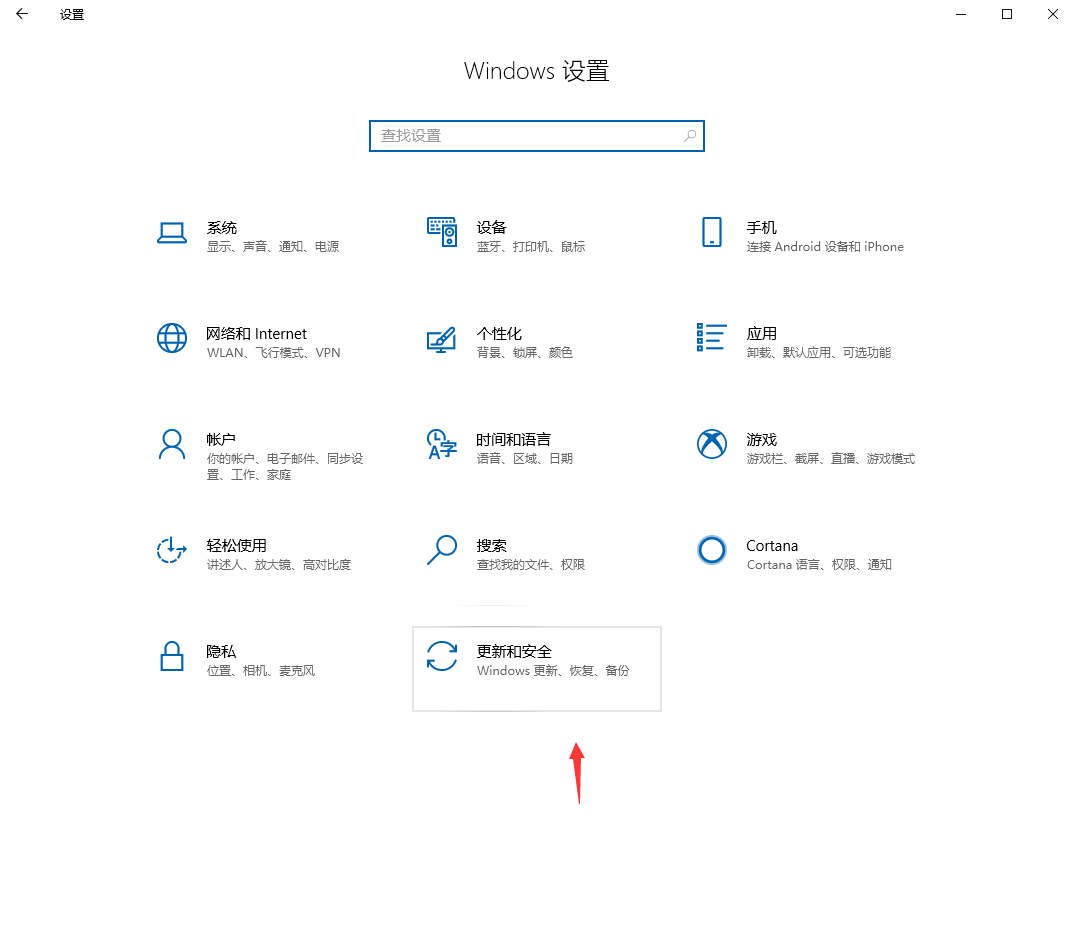
Task: Open the 更新和安全 title link
Action: (514, 651)
